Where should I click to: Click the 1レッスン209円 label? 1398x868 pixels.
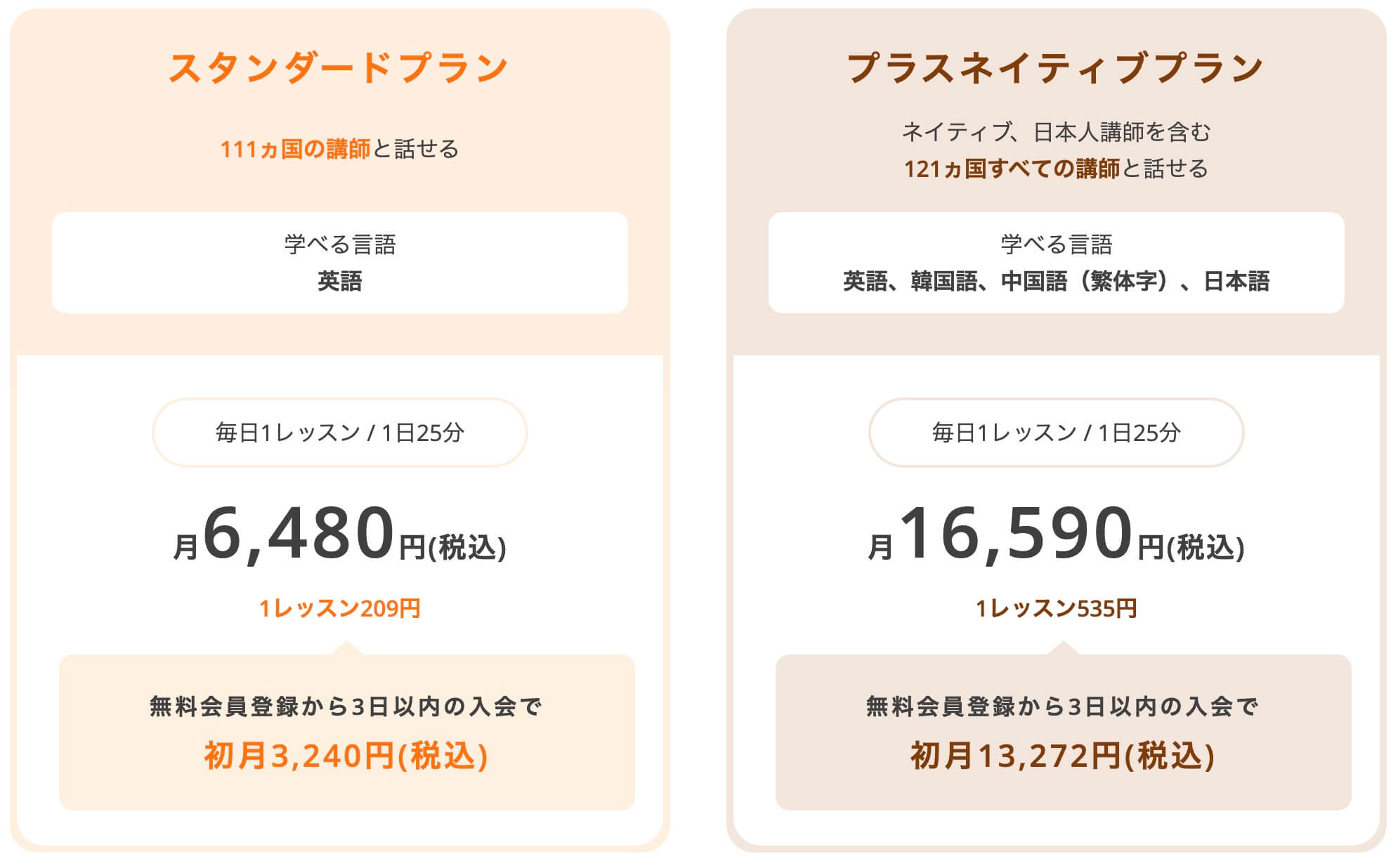click(340, 608)
